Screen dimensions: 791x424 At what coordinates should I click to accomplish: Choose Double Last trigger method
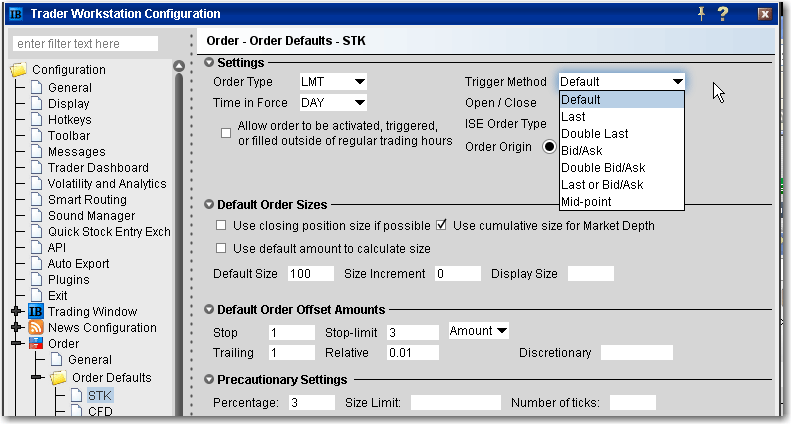coord(622,134)
